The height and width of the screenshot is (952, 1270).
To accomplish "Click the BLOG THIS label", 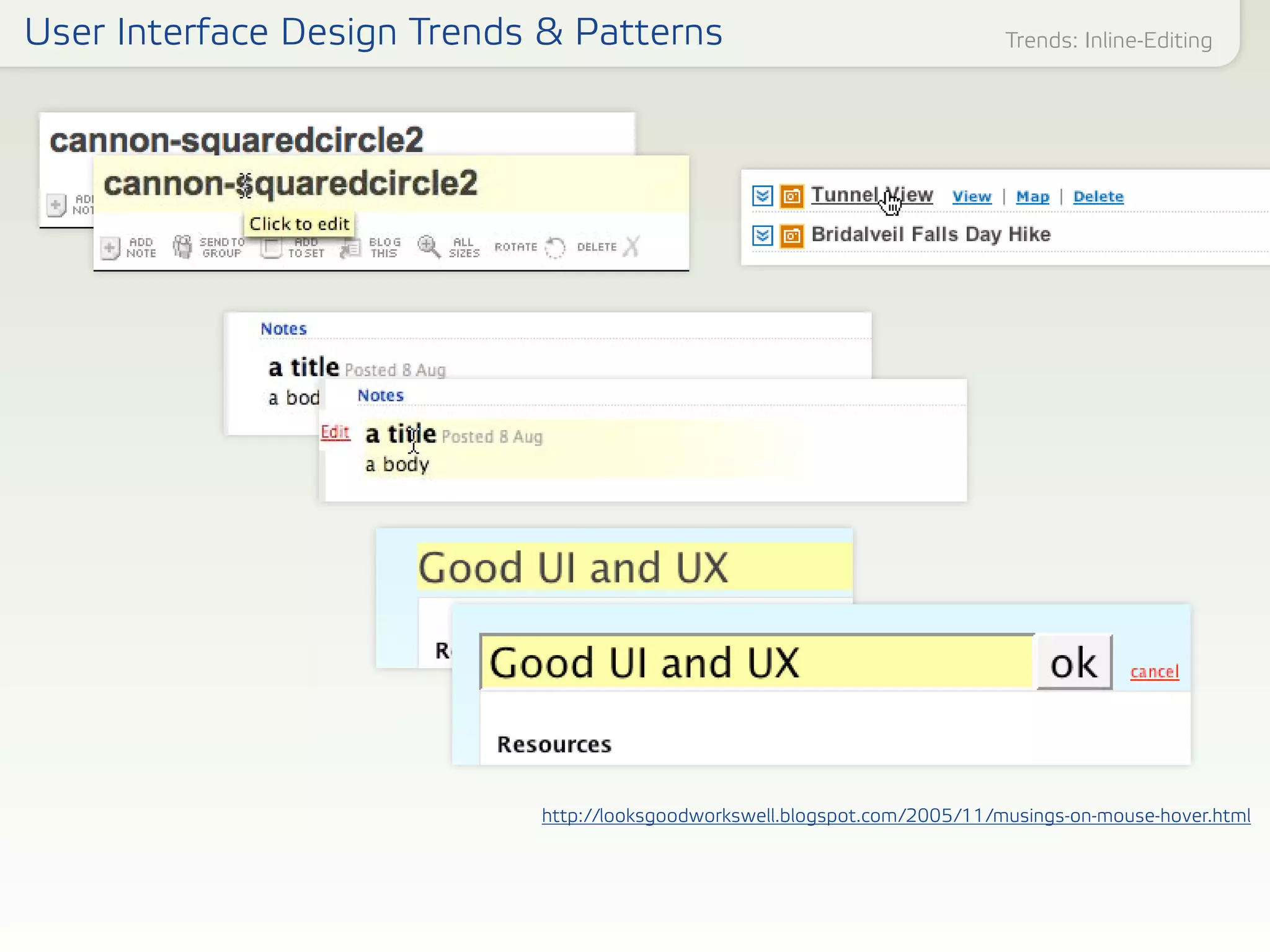I will [x=384, y=247].
